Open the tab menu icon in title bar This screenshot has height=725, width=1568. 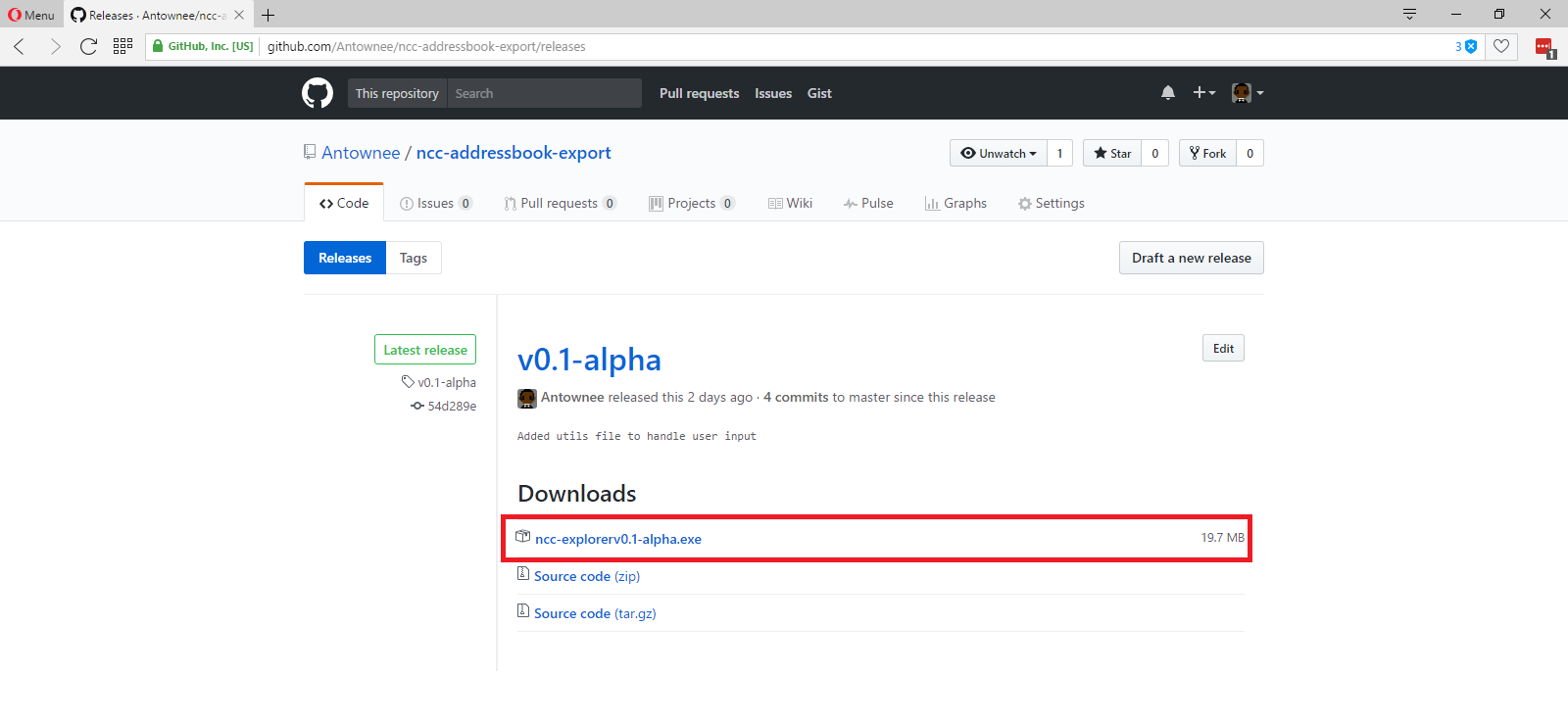1409,15
